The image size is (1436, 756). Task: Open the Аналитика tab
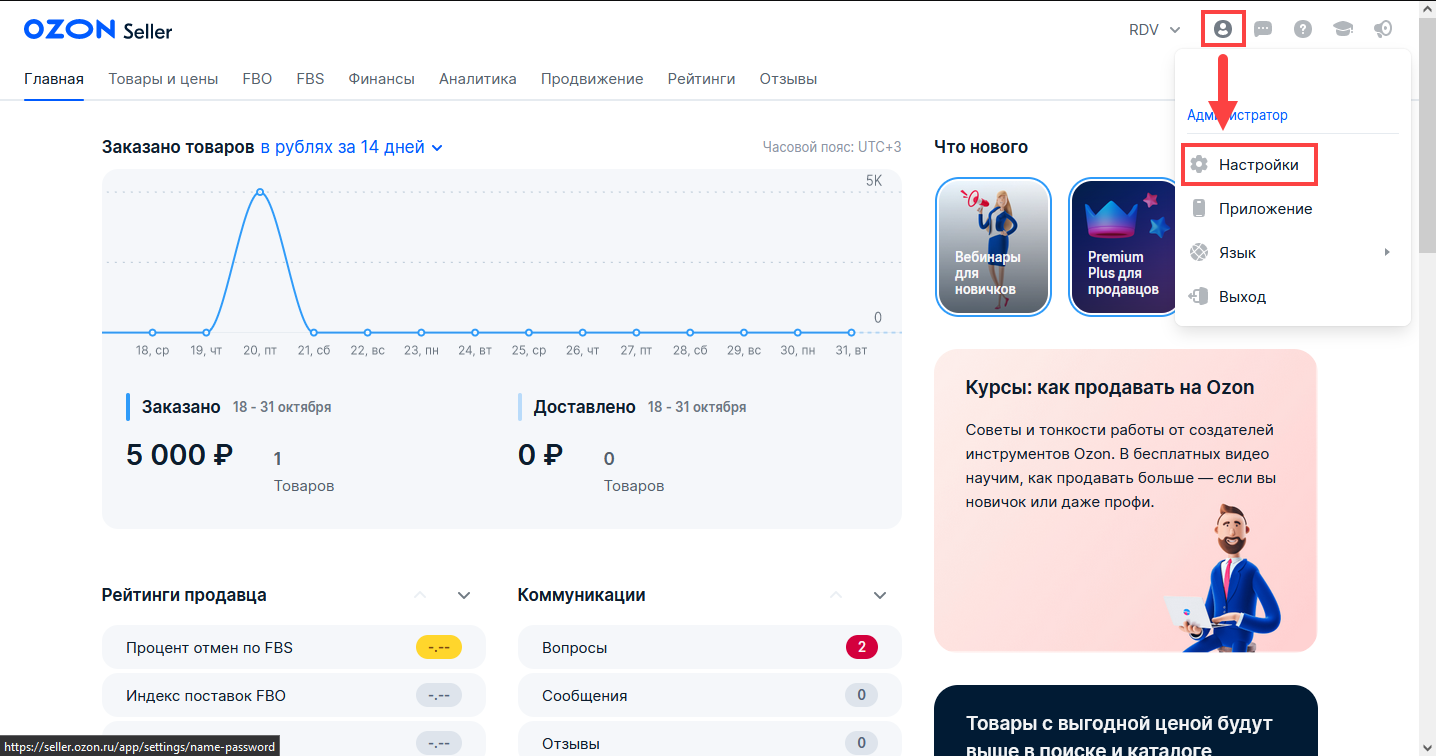pos(478,79)
